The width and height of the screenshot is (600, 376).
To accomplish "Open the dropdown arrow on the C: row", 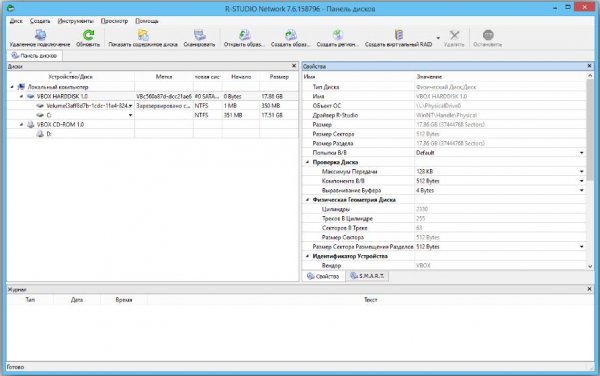I will point(130,115).
